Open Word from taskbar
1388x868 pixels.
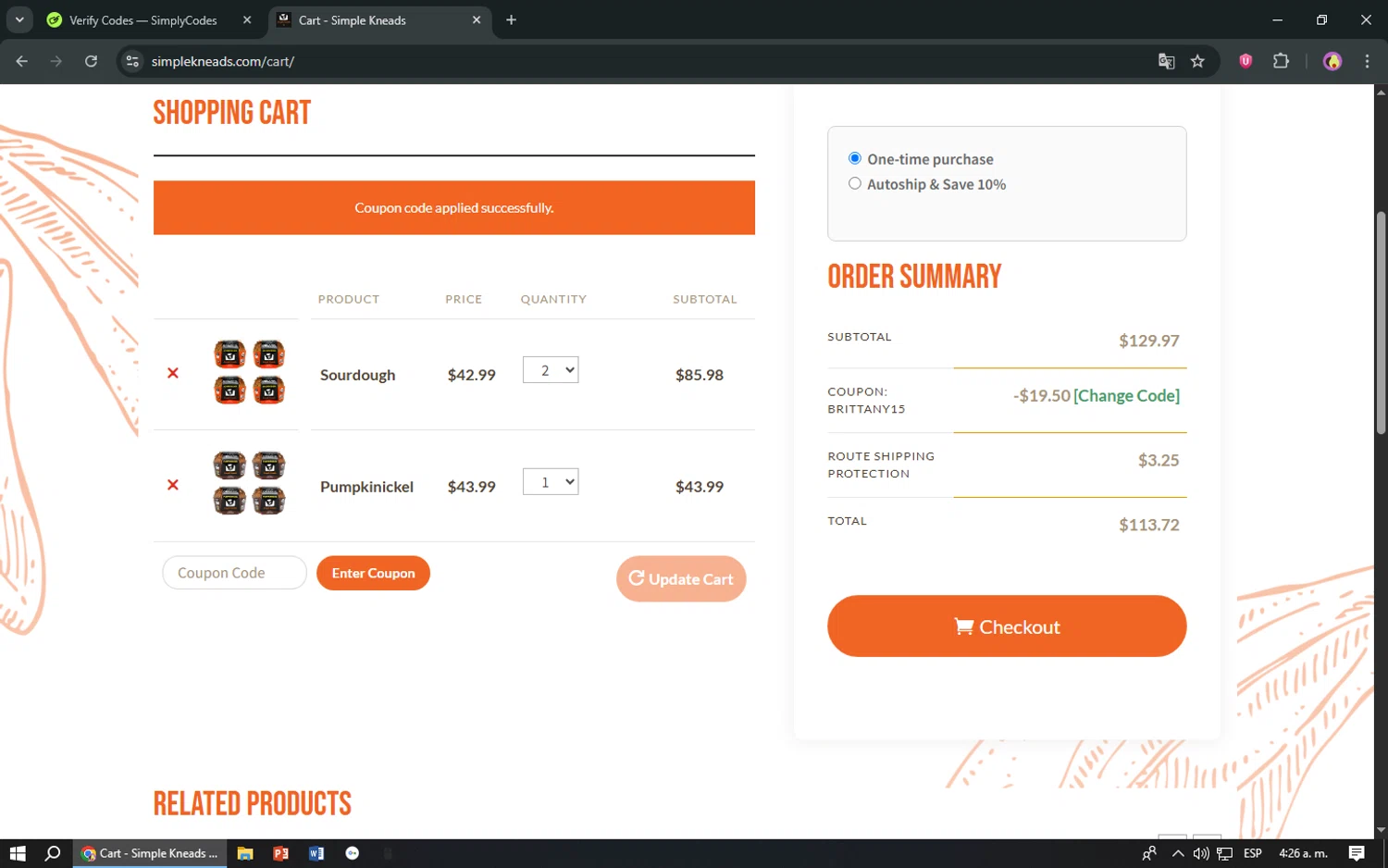(316, 853)
